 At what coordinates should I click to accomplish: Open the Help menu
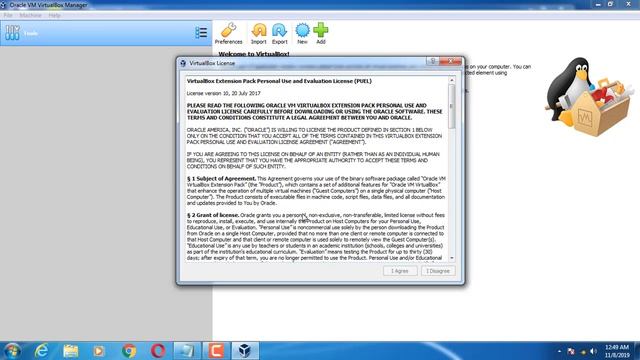coord(54,15)
